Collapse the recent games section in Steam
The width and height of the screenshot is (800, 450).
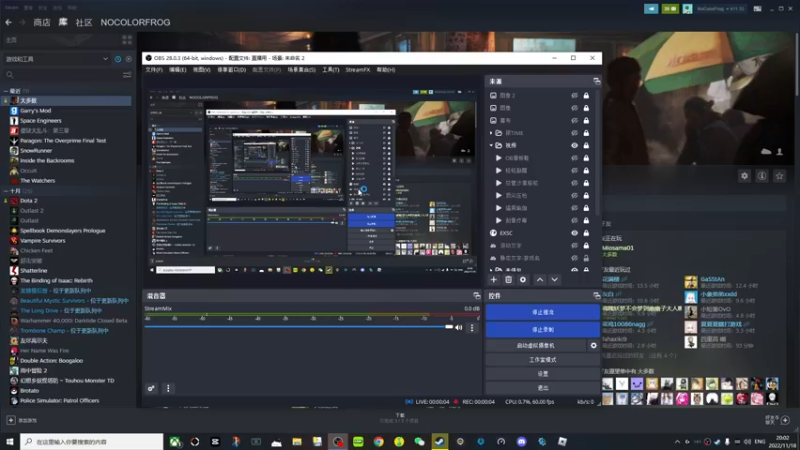pyautogui.click(x=6, y=91)
